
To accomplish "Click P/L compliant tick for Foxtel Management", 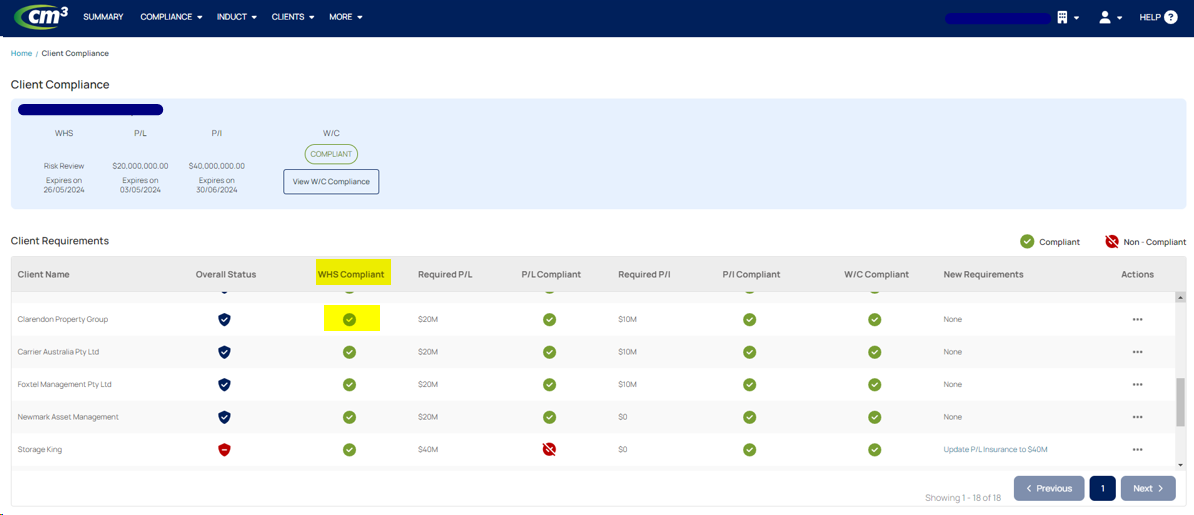I will [x=550, y=385].
